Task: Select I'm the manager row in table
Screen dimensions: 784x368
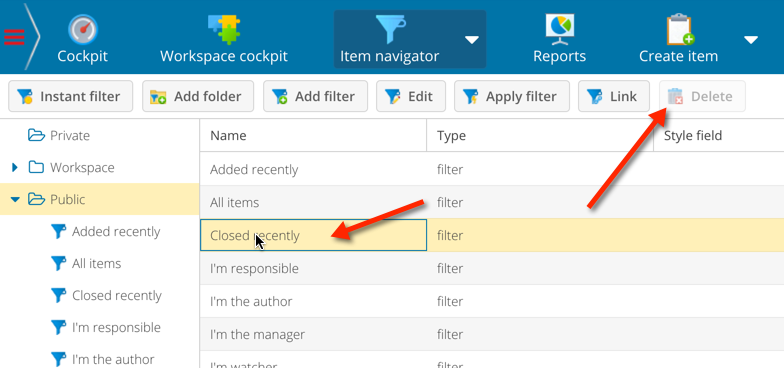Action: pos(492,334)
